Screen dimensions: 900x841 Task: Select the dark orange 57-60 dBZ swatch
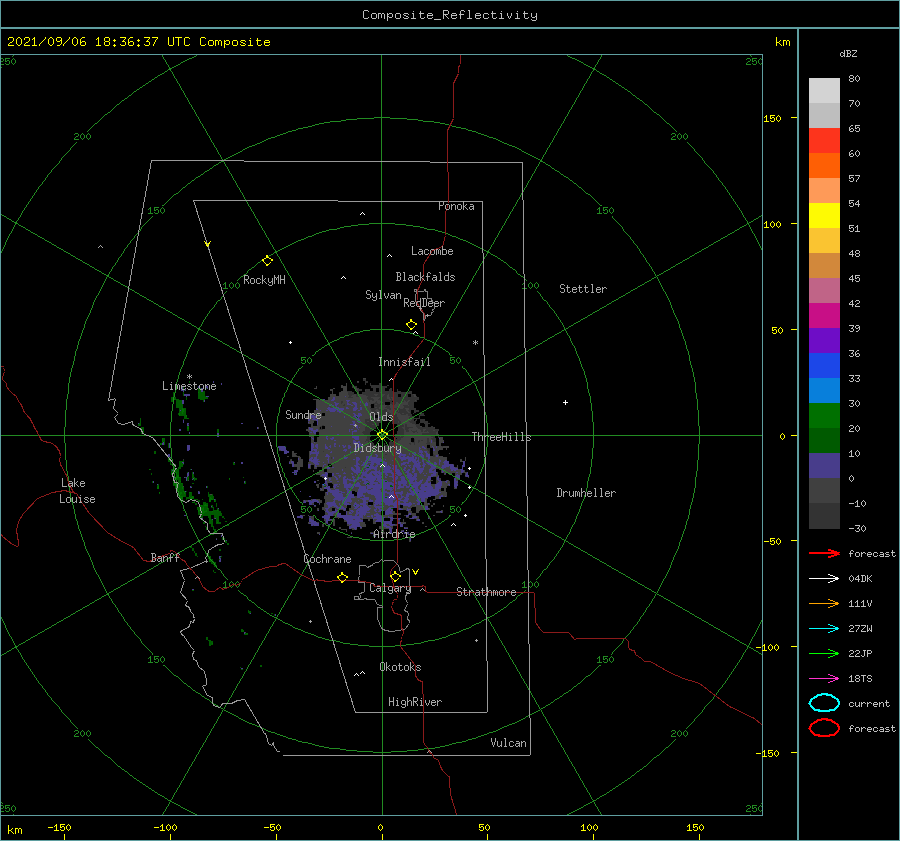(x=824, y=165)
